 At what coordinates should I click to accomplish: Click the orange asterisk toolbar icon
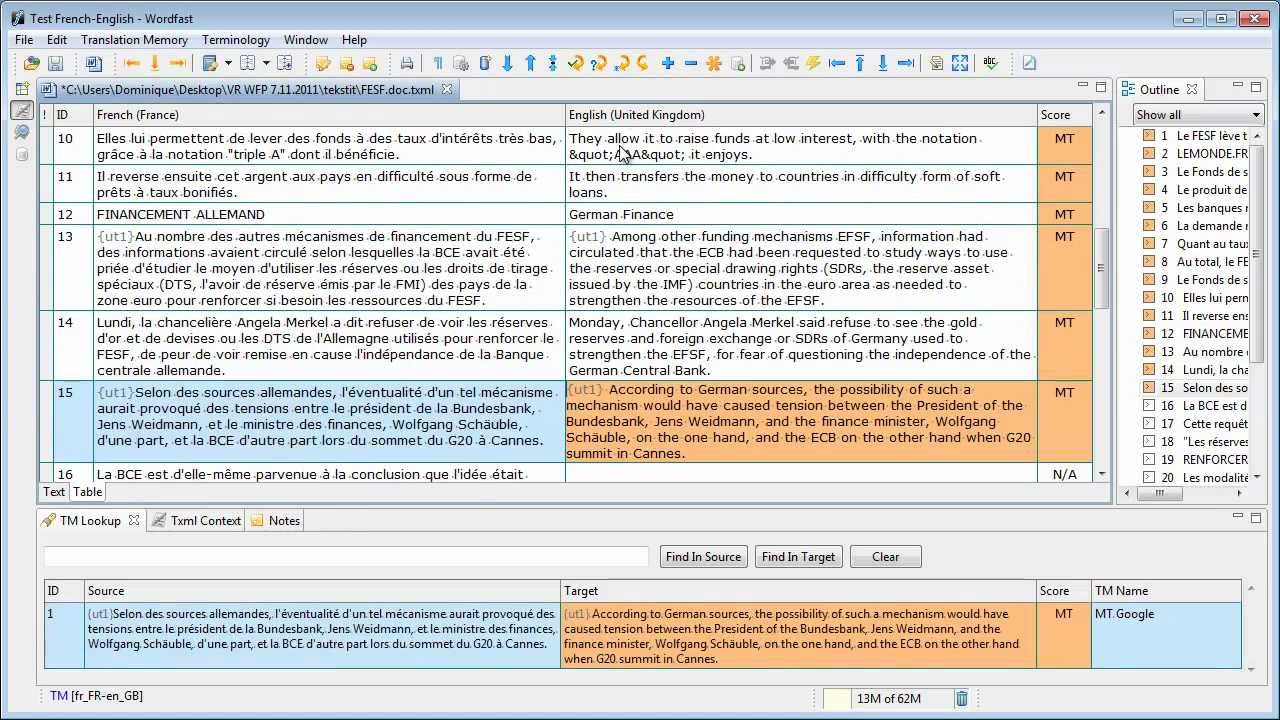click(714, 63)
